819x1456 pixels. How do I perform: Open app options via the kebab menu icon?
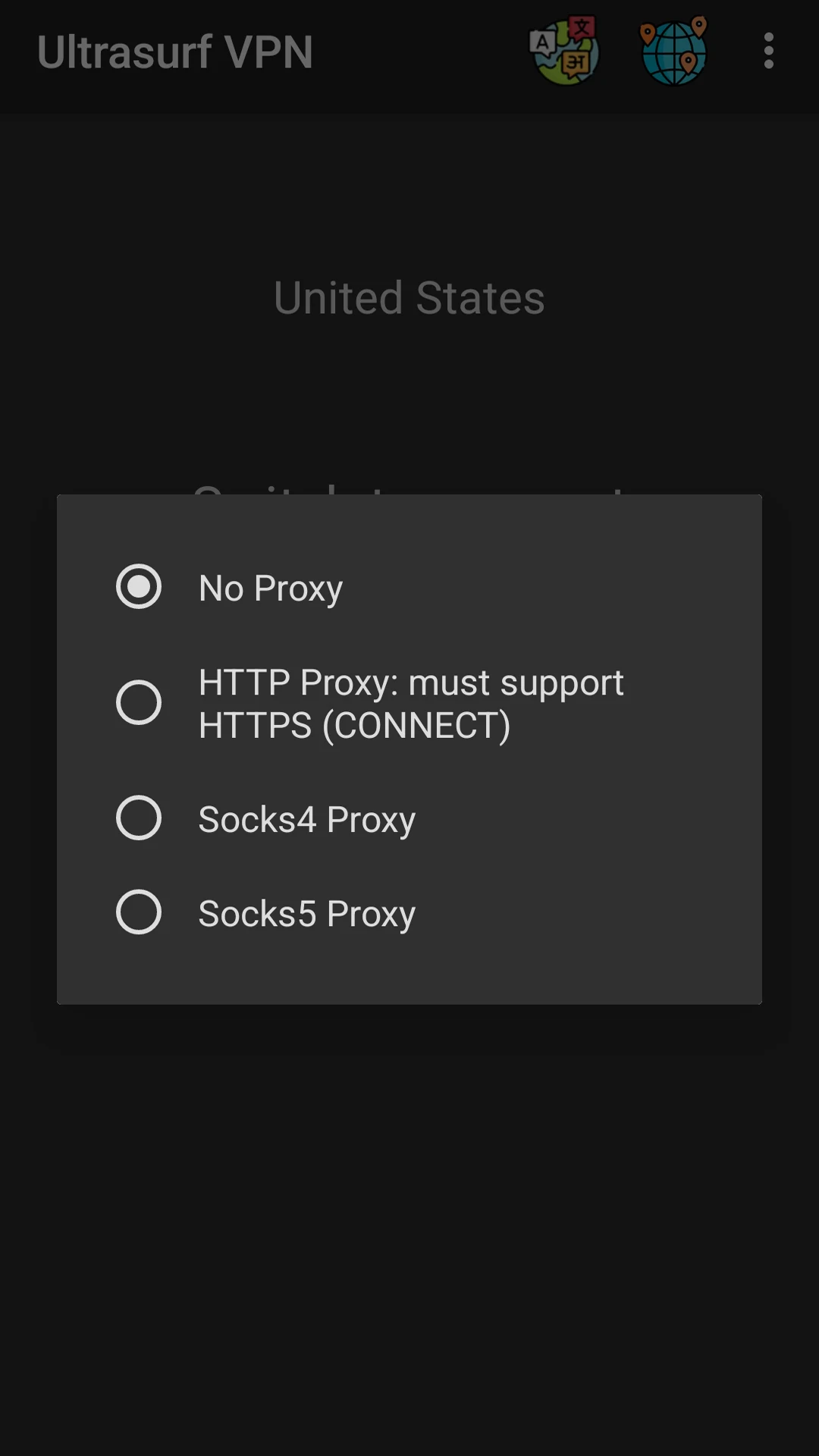click(767, 52)
